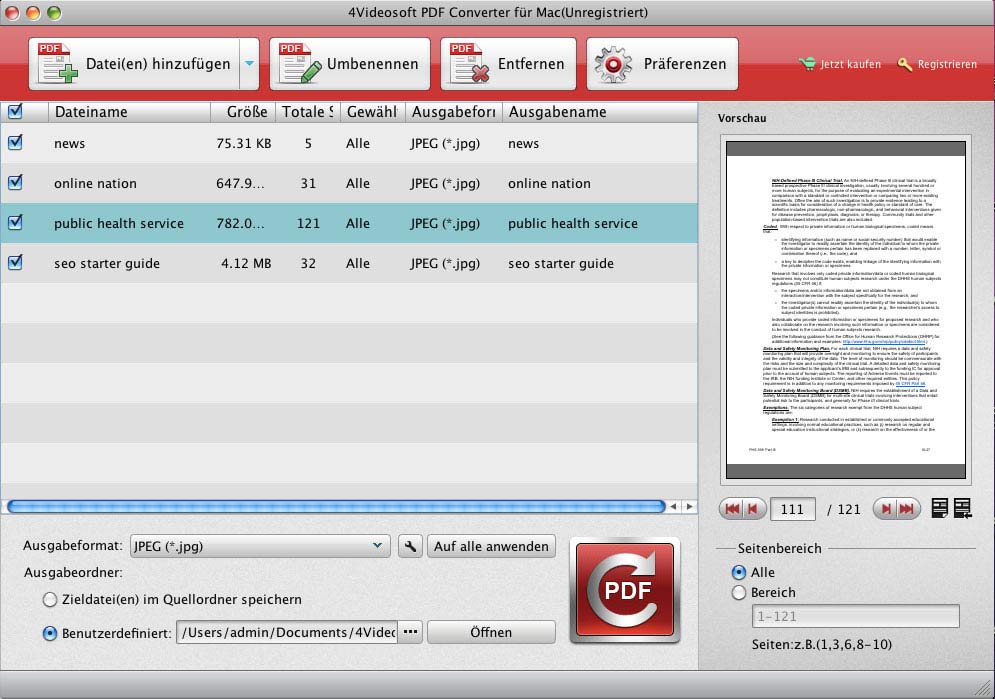995x699 pixels.
Task: Open the Ausgabeformat JPEG dropdown
Action: [260, 546]
